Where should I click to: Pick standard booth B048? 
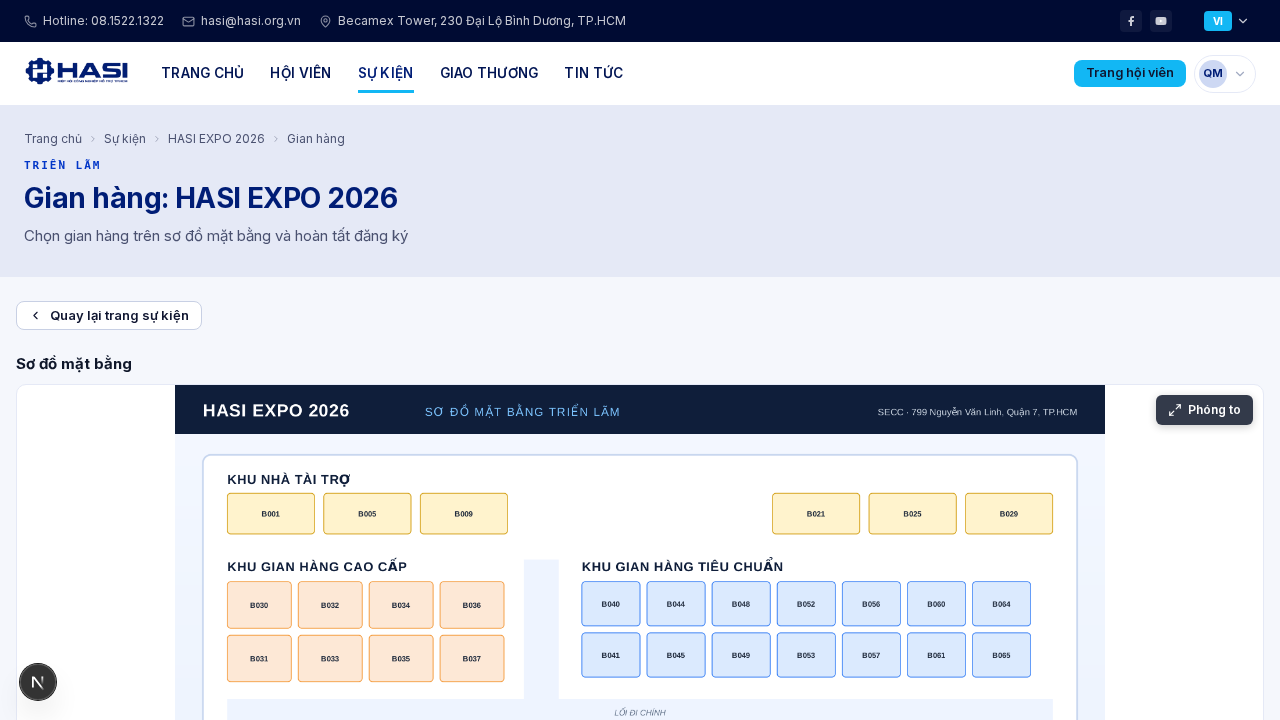pos(741,604)
